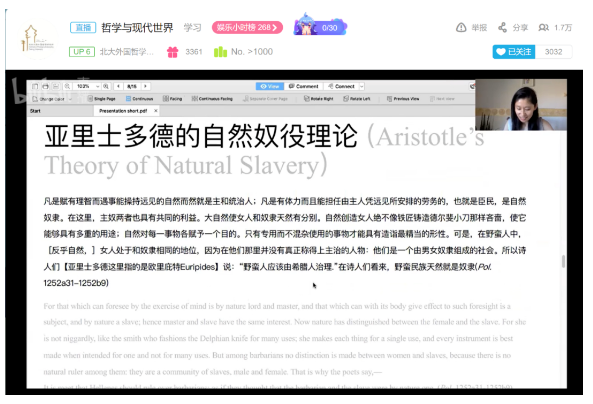
Task: Click the report (举报) warning icon
Action: [461, 28]
